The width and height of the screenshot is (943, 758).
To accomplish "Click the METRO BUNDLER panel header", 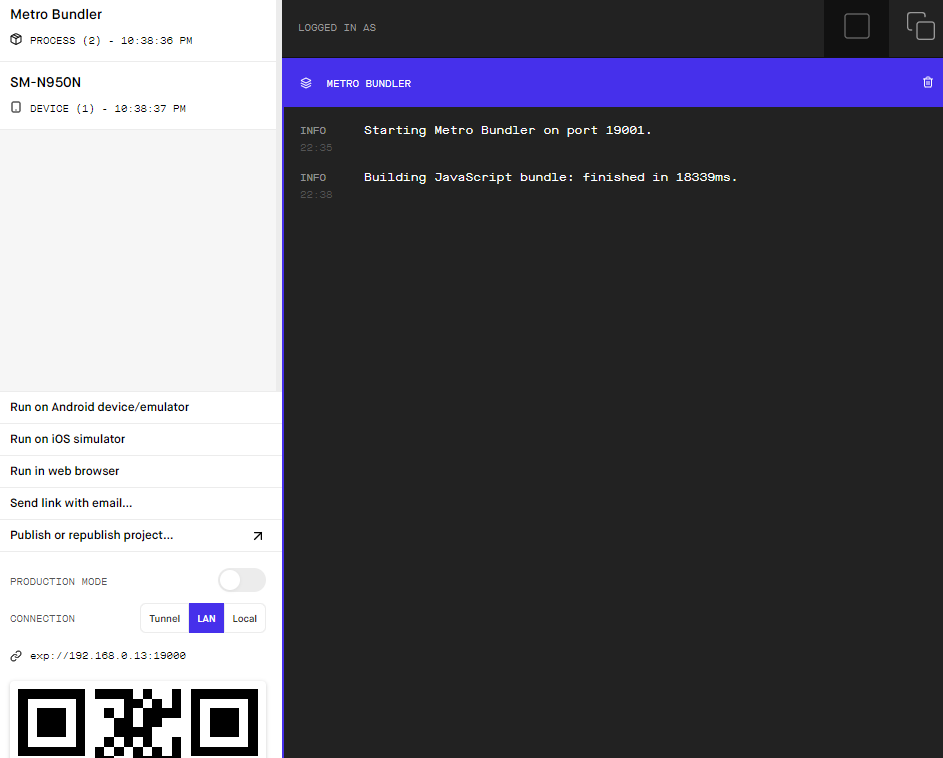I will pos(612,83).
